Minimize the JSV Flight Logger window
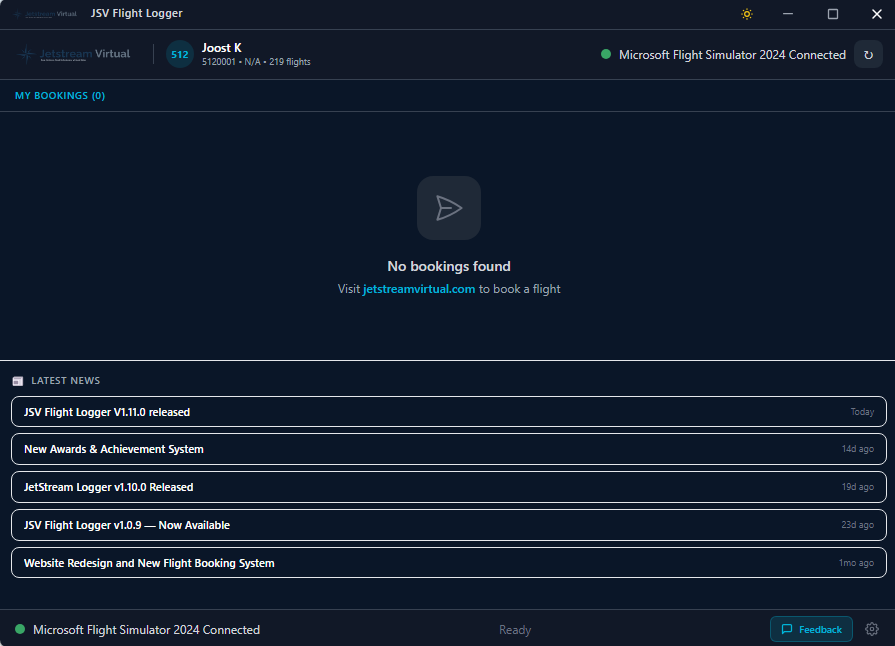Image resolution: width=895 pixels, height=646 pixels. point(788,14)
